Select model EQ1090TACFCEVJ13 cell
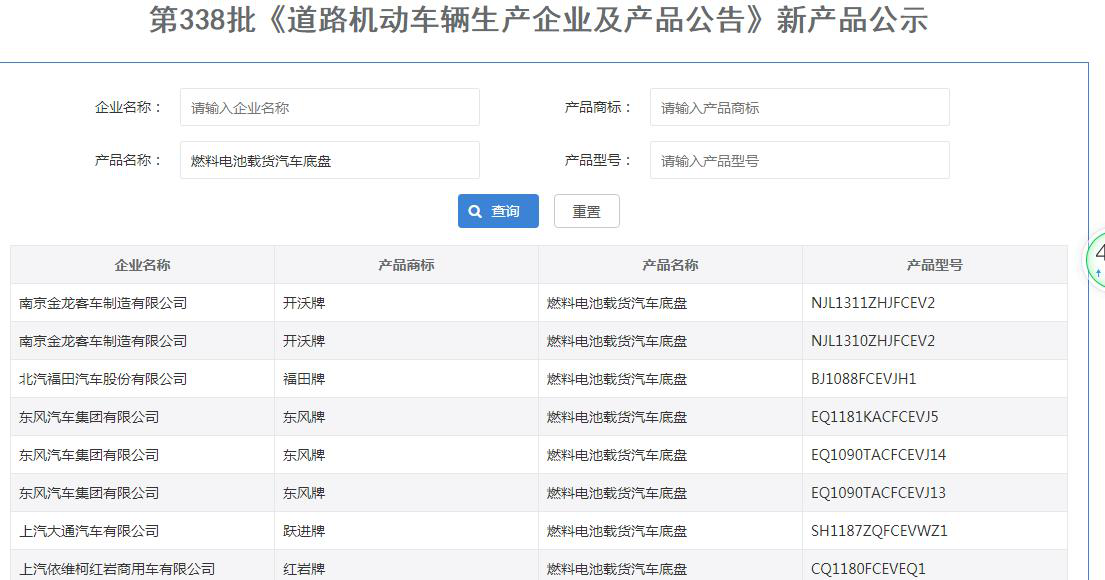 [934, 493]
